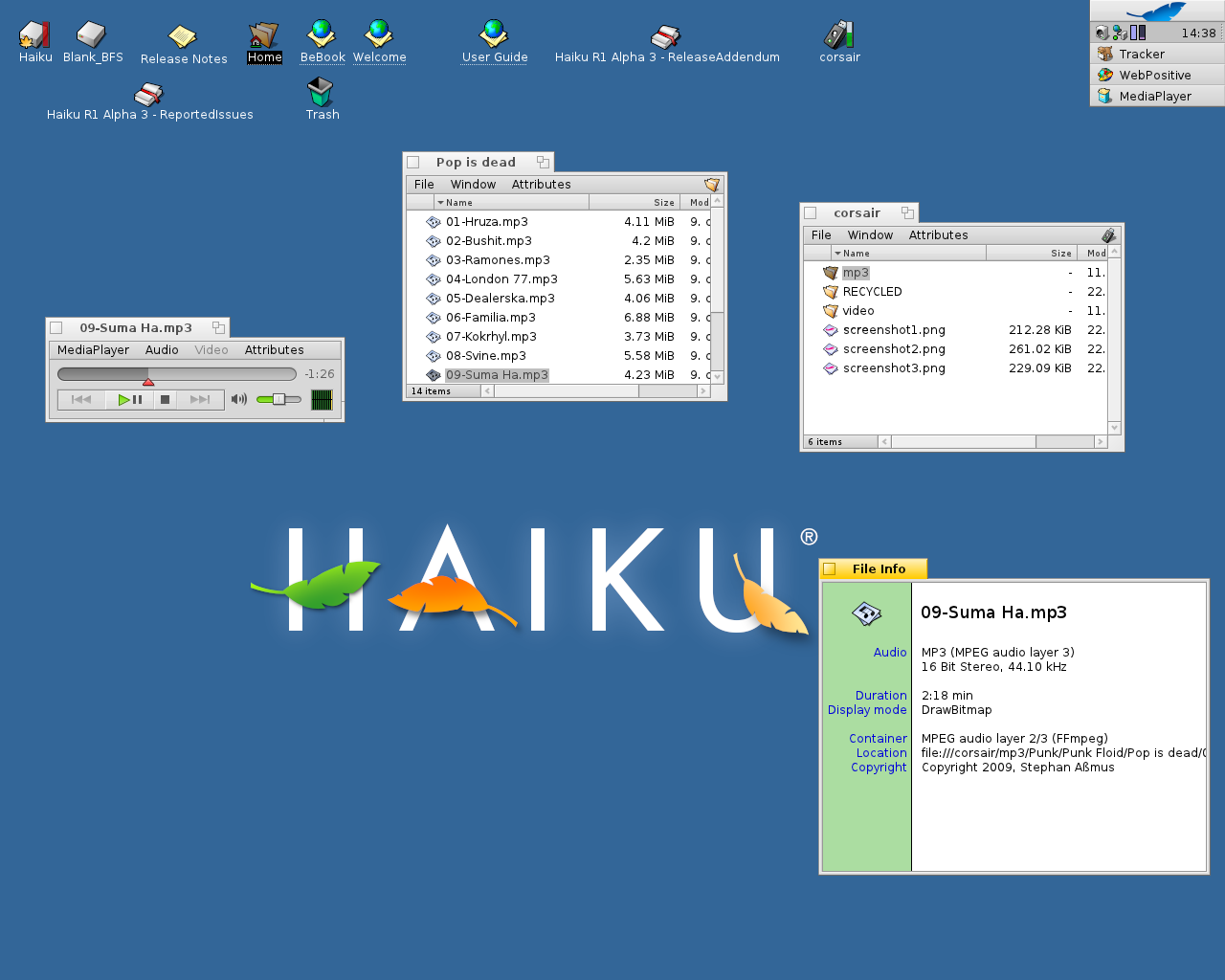Select 01-Hruza.mp3 file icon

(433, 222)
